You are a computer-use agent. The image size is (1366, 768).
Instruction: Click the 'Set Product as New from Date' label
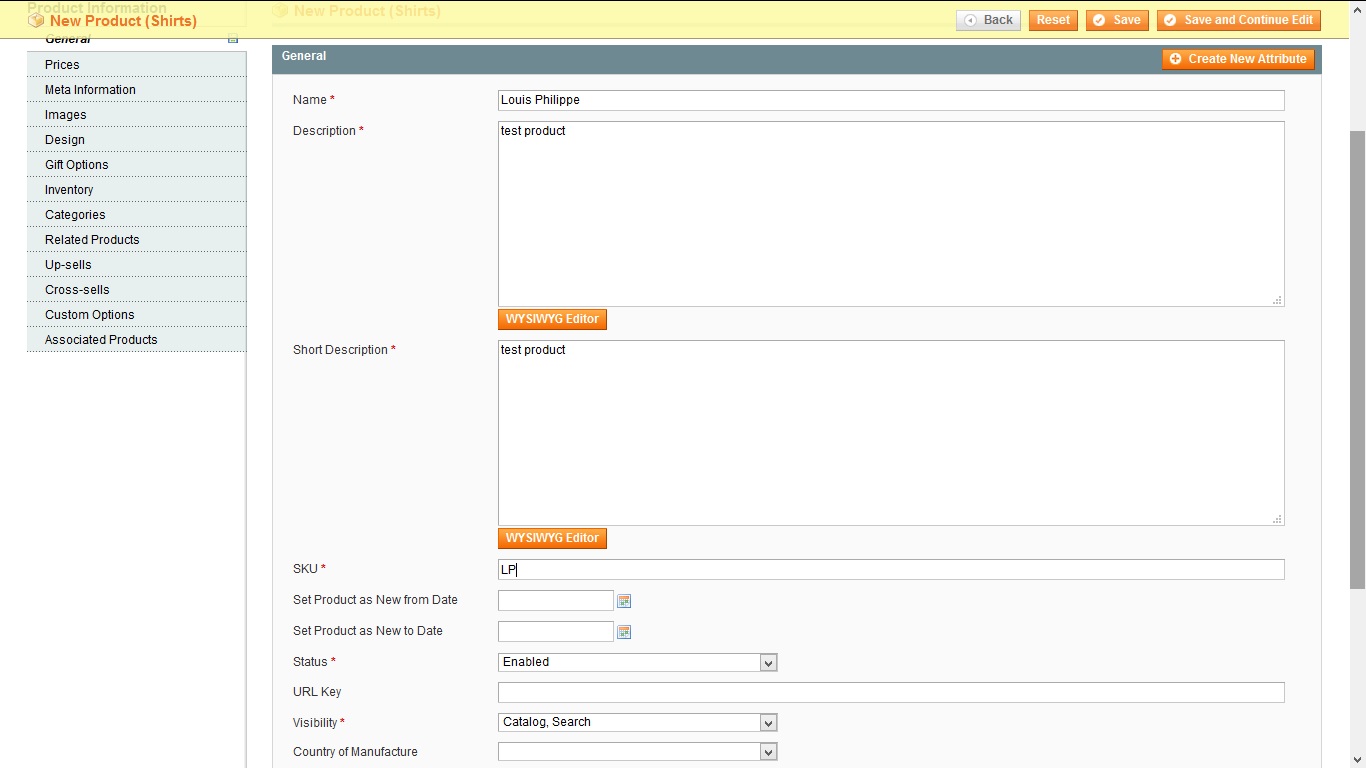375,600
